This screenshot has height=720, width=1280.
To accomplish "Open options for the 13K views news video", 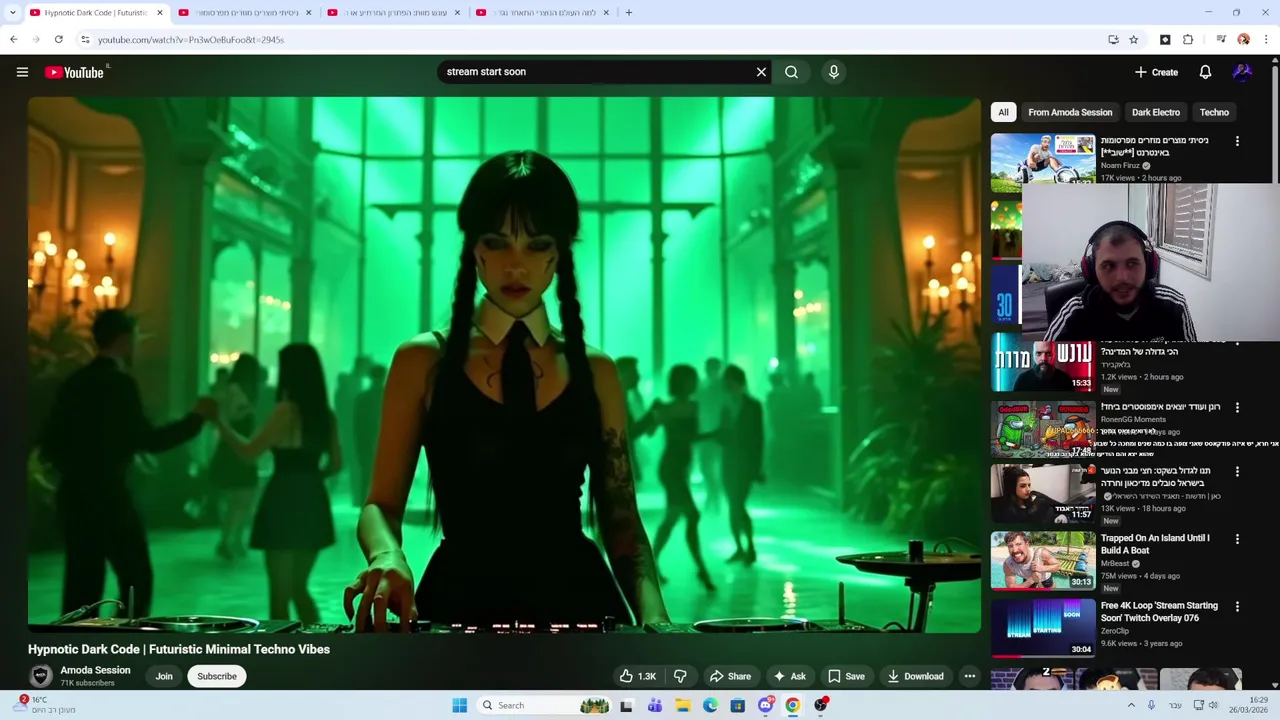I will (x=1237, y=471).
